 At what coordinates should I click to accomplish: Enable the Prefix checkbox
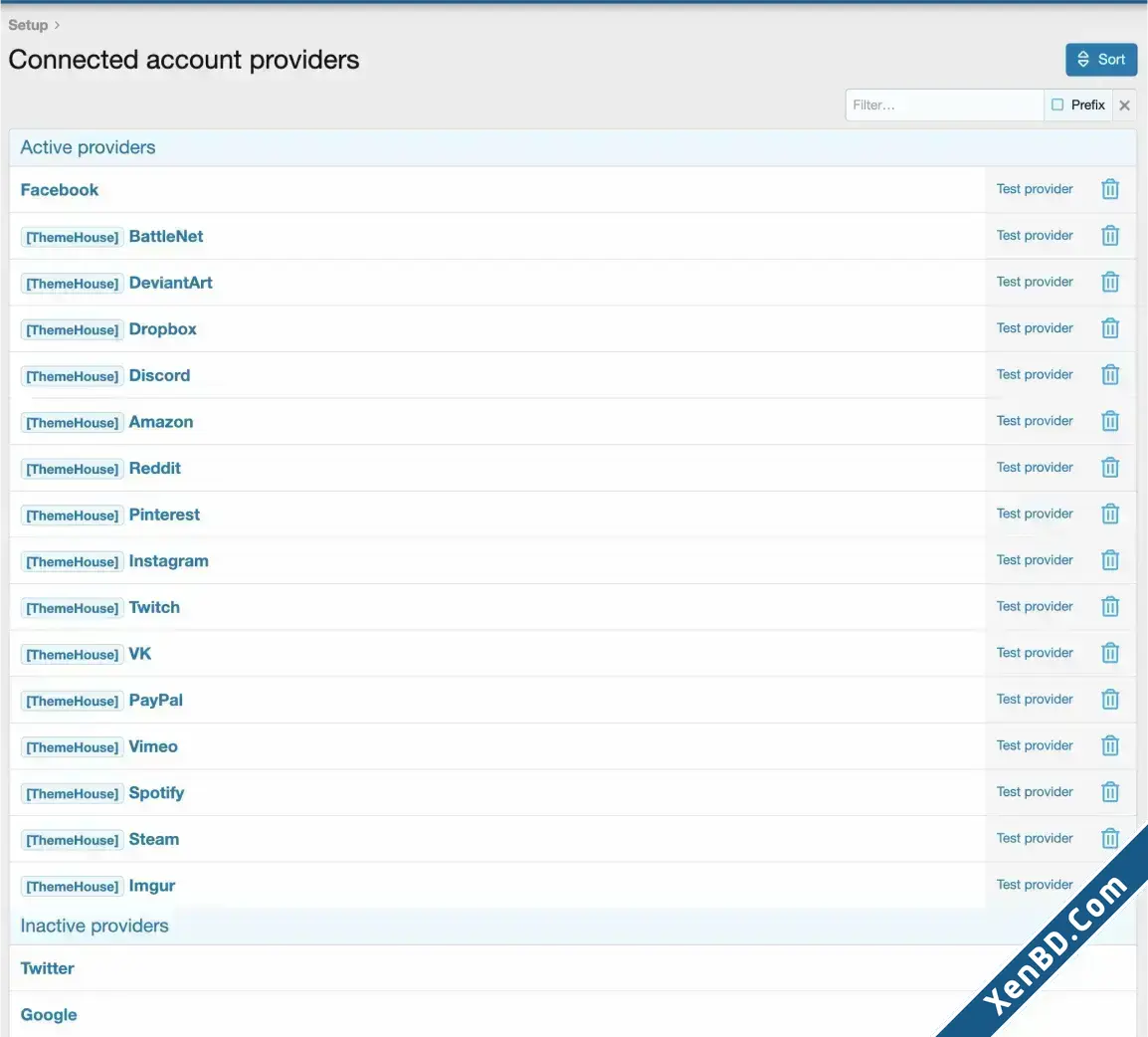tap(1057, 104)
